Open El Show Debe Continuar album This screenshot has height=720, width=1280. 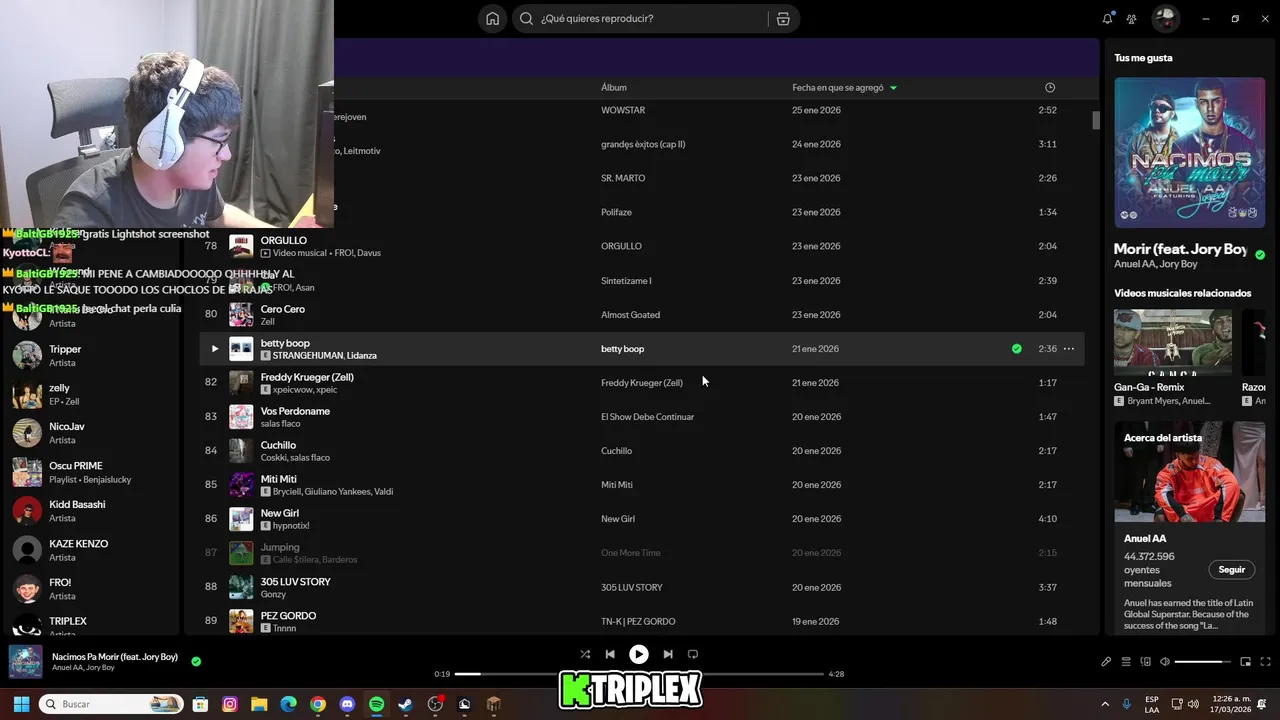point(647,417)
